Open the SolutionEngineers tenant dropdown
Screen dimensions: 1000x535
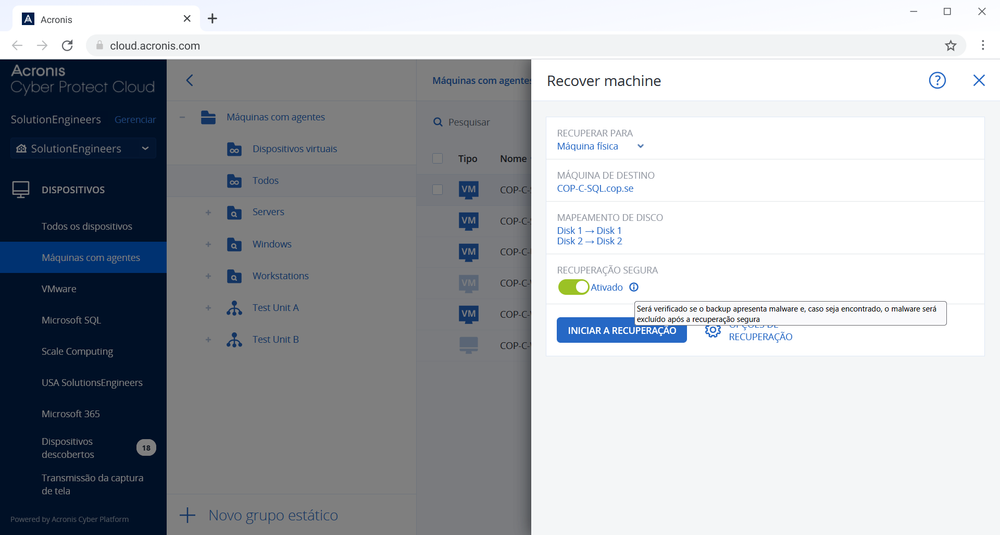(x=83, y=149)
